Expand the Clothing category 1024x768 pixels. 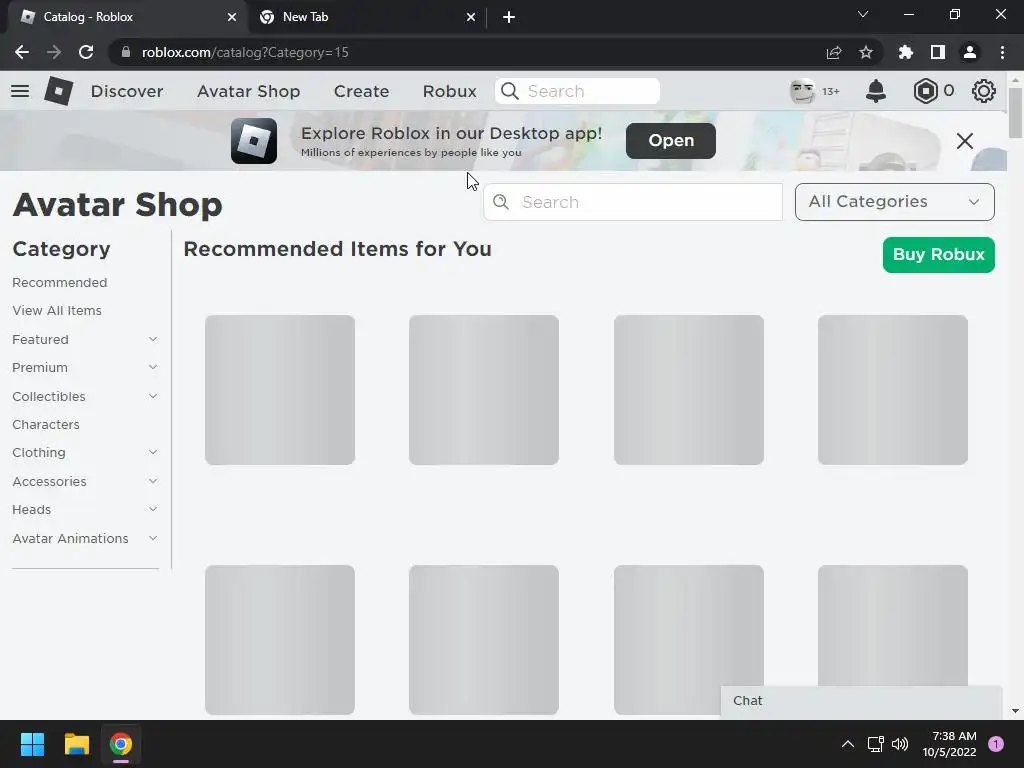(153, 452)
